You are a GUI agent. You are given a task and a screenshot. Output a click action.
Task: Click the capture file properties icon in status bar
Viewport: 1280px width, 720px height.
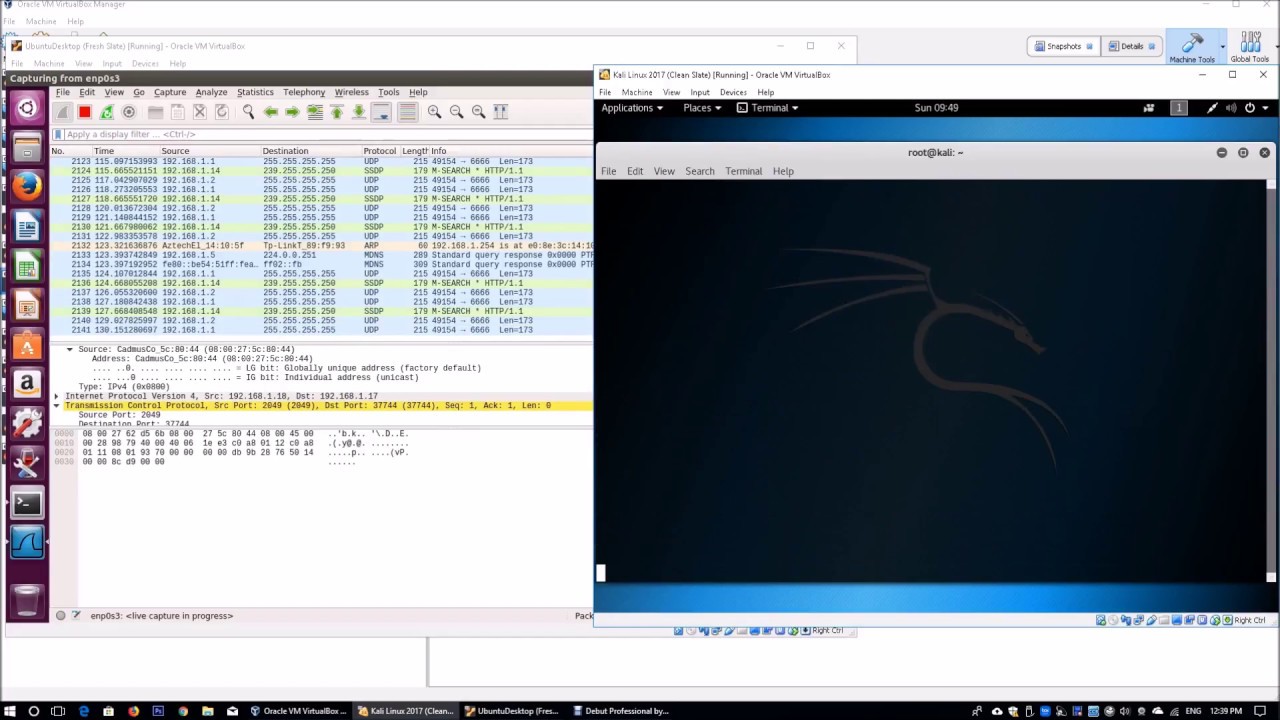[x=76, y=616]
